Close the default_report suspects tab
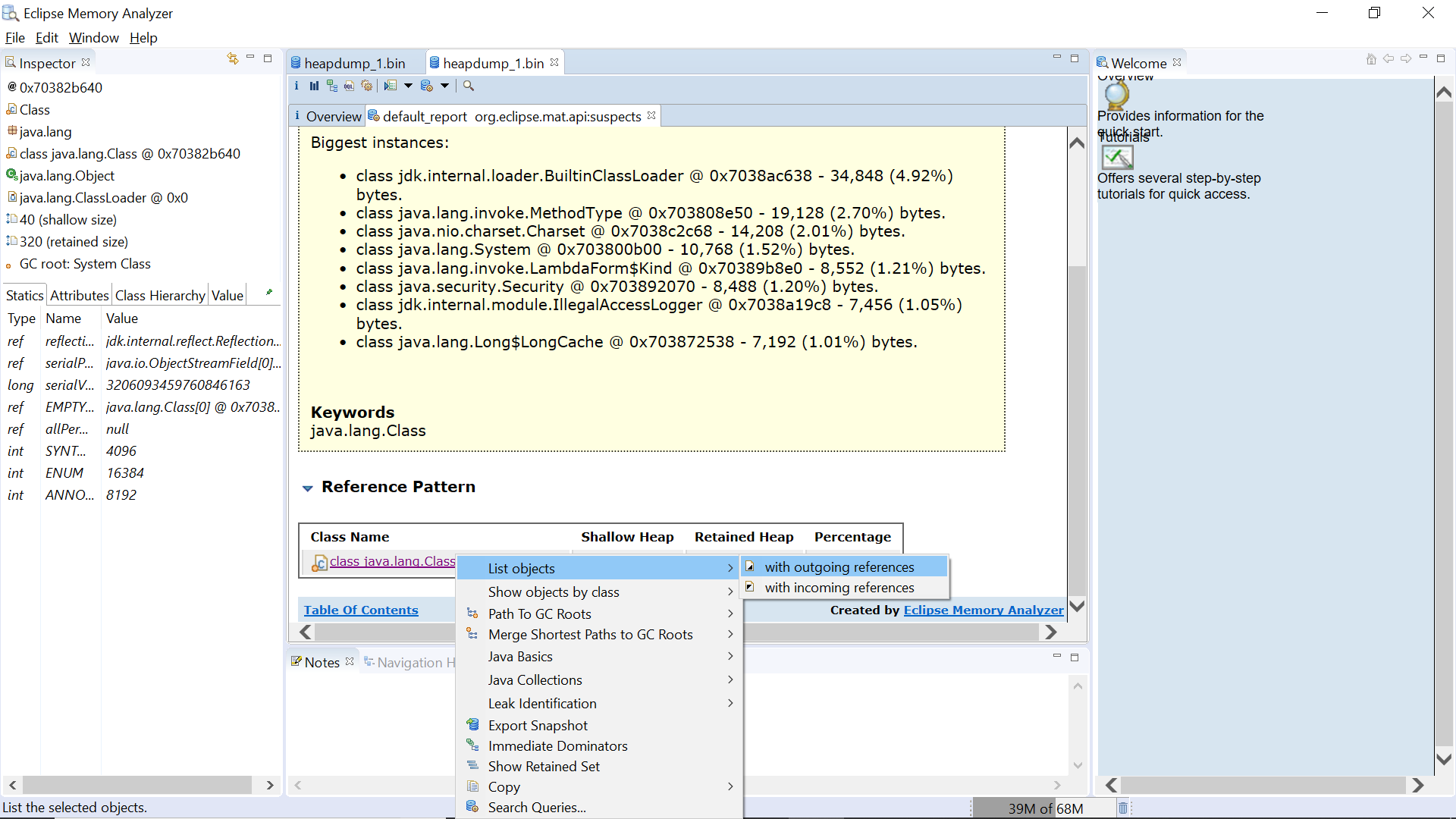 click(x=651, y=116)
